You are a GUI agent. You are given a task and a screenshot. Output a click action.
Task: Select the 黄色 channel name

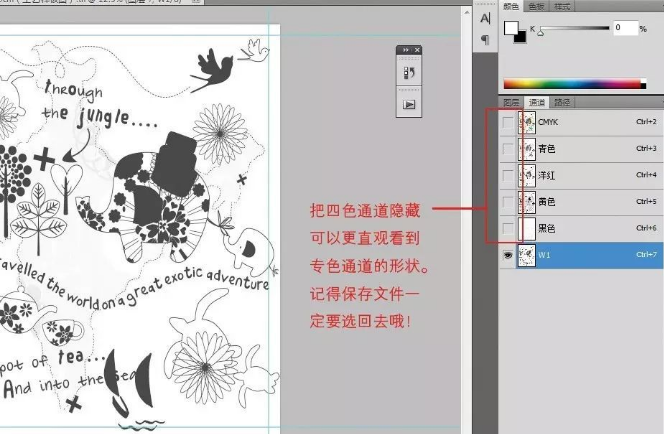pos(546,202)
